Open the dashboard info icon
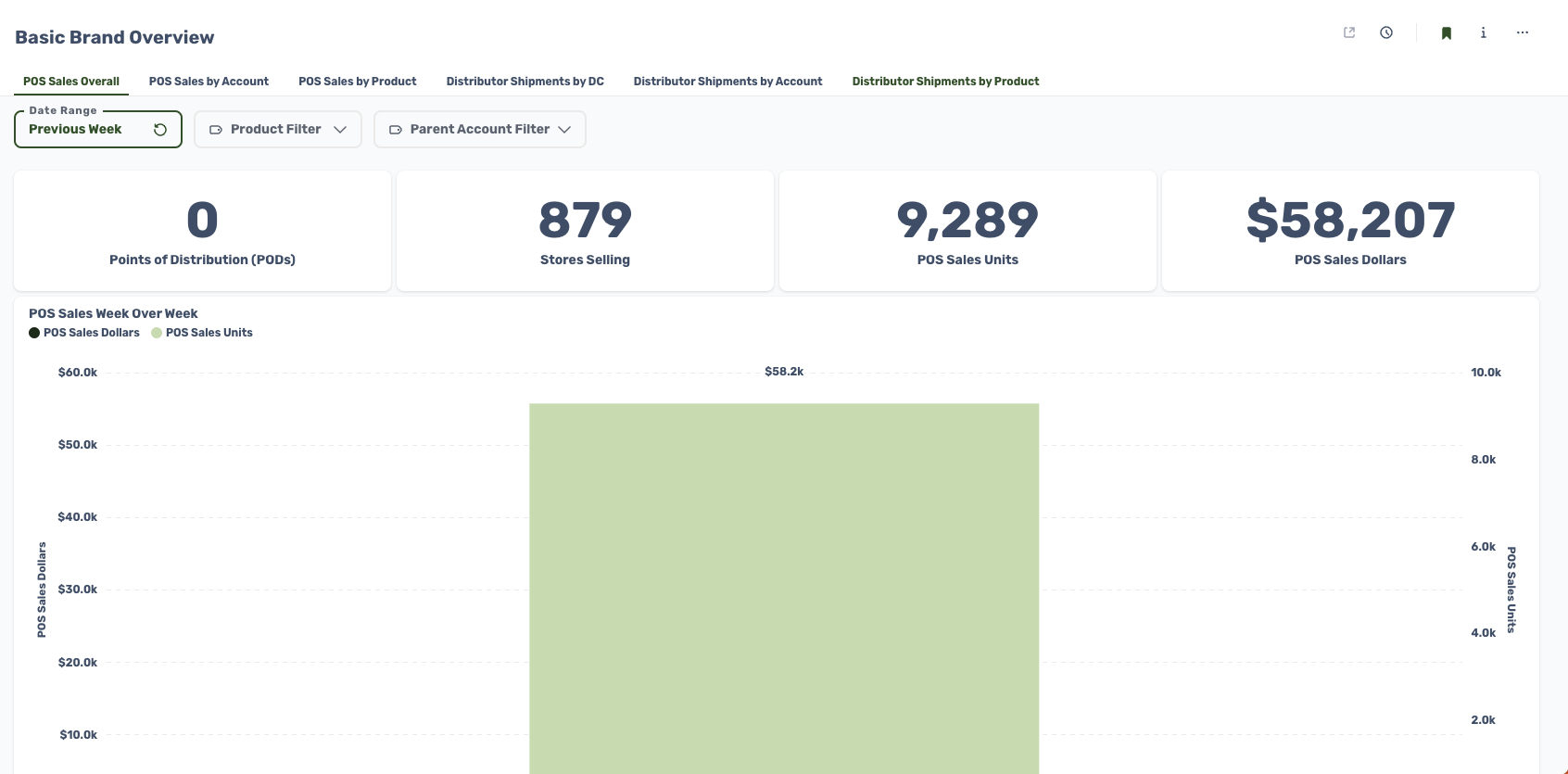The width and height of the screenshot is (1568, 774). tap(1484, 32)
